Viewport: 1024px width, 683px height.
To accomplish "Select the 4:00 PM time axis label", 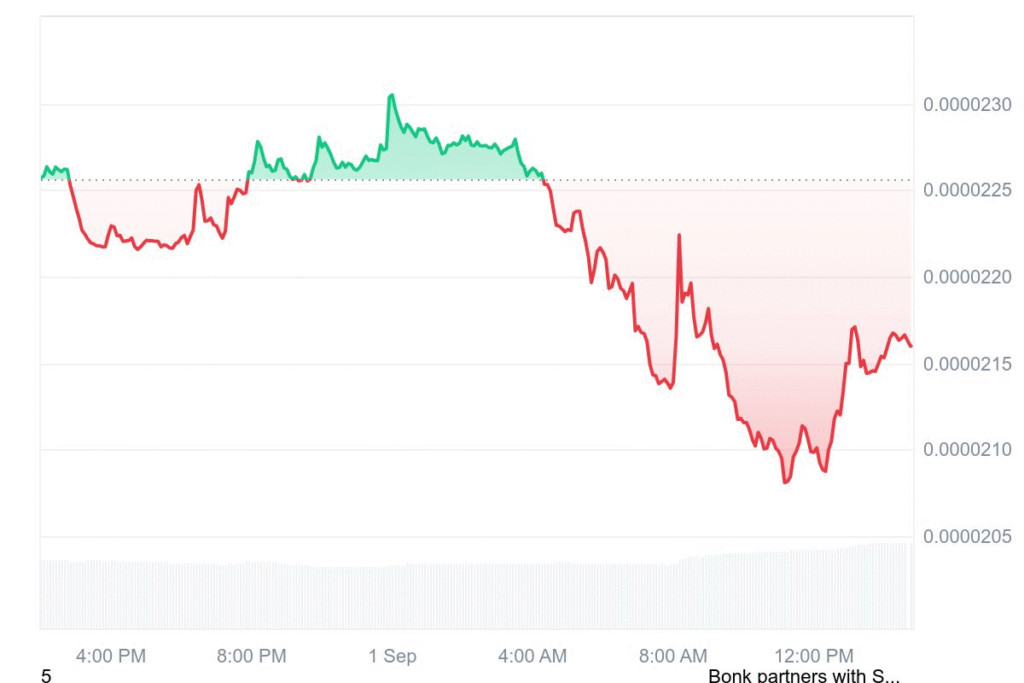I will point(110,656).
